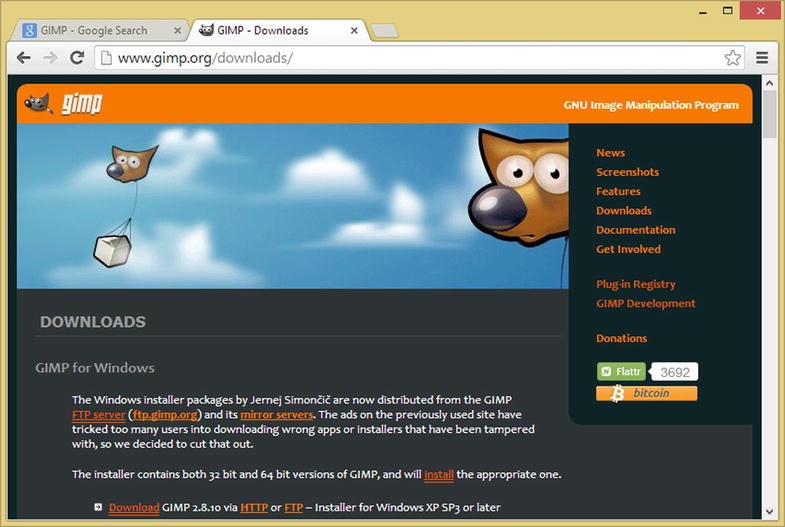Go back with the browser back arrow
Viewport: 785px width, 527px height.
click(x=24, y=58)
